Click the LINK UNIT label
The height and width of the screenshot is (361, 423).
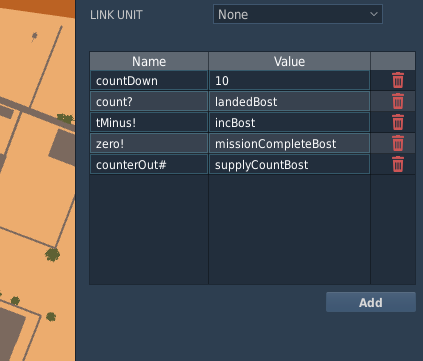[x=116, y=15]
